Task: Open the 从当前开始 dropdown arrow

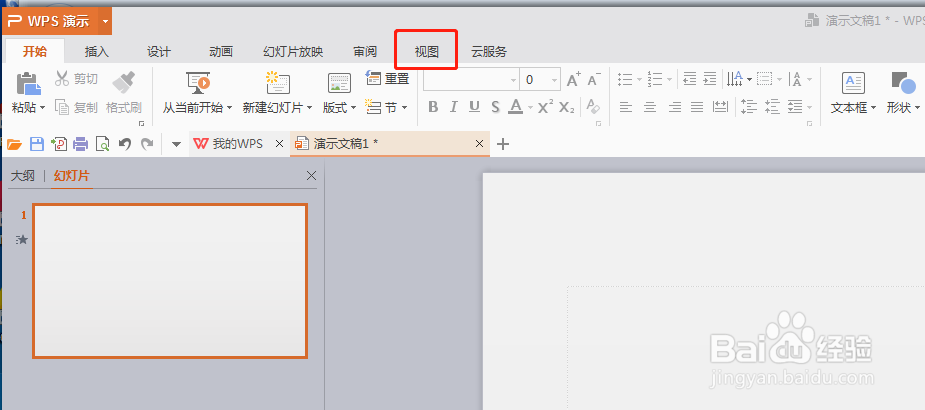Action: click(229, 108)
